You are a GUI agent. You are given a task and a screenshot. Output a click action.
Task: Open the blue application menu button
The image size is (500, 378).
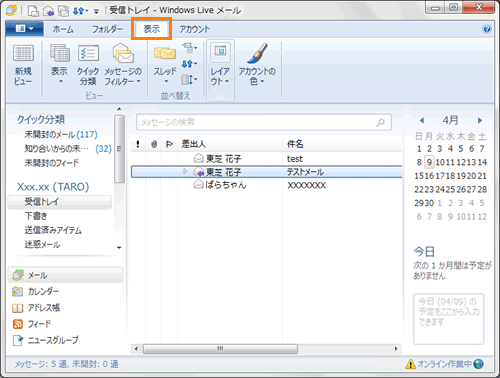(x=24, y=29)
